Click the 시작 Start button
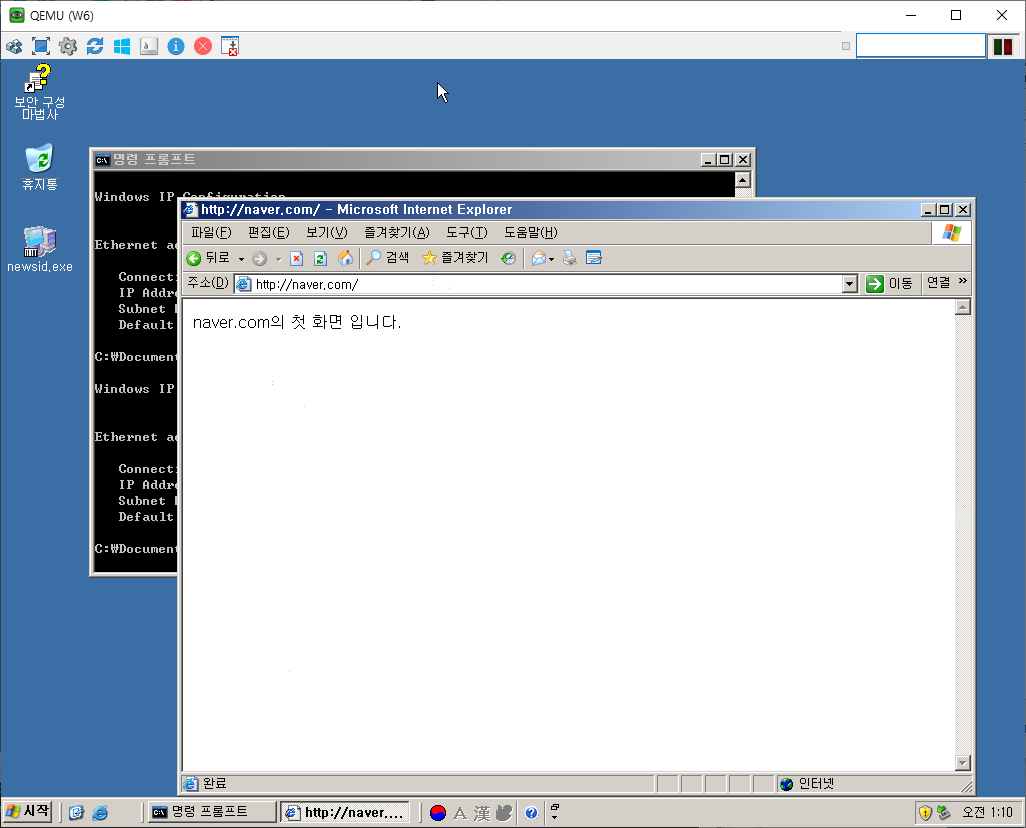Screen dimensions: 1026x828 (27, 812)
